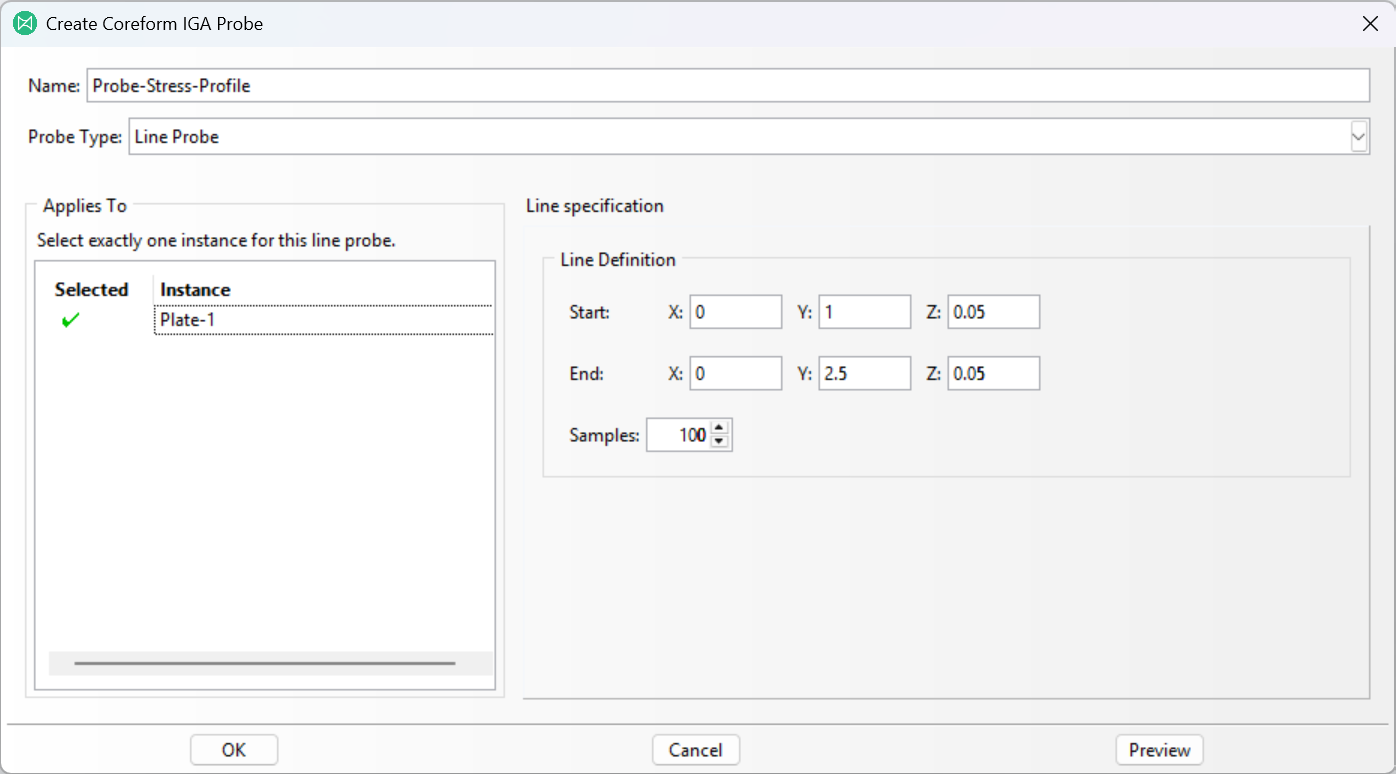Click the End Z coordinate field
This screenshot has height=774, width=1396.
[994, 373]
